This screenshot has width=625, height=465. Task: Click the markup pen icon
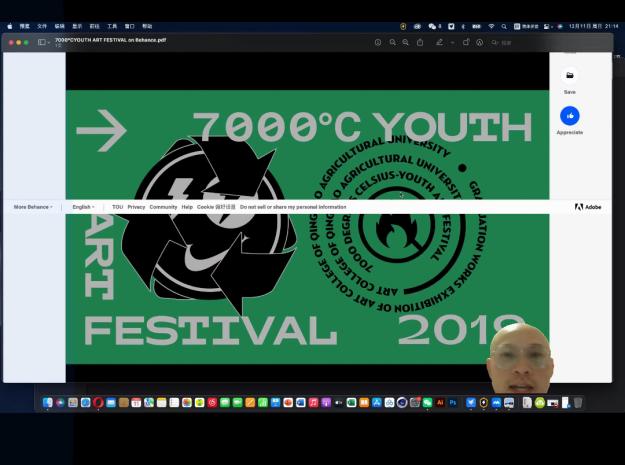(x=439, y=42)
